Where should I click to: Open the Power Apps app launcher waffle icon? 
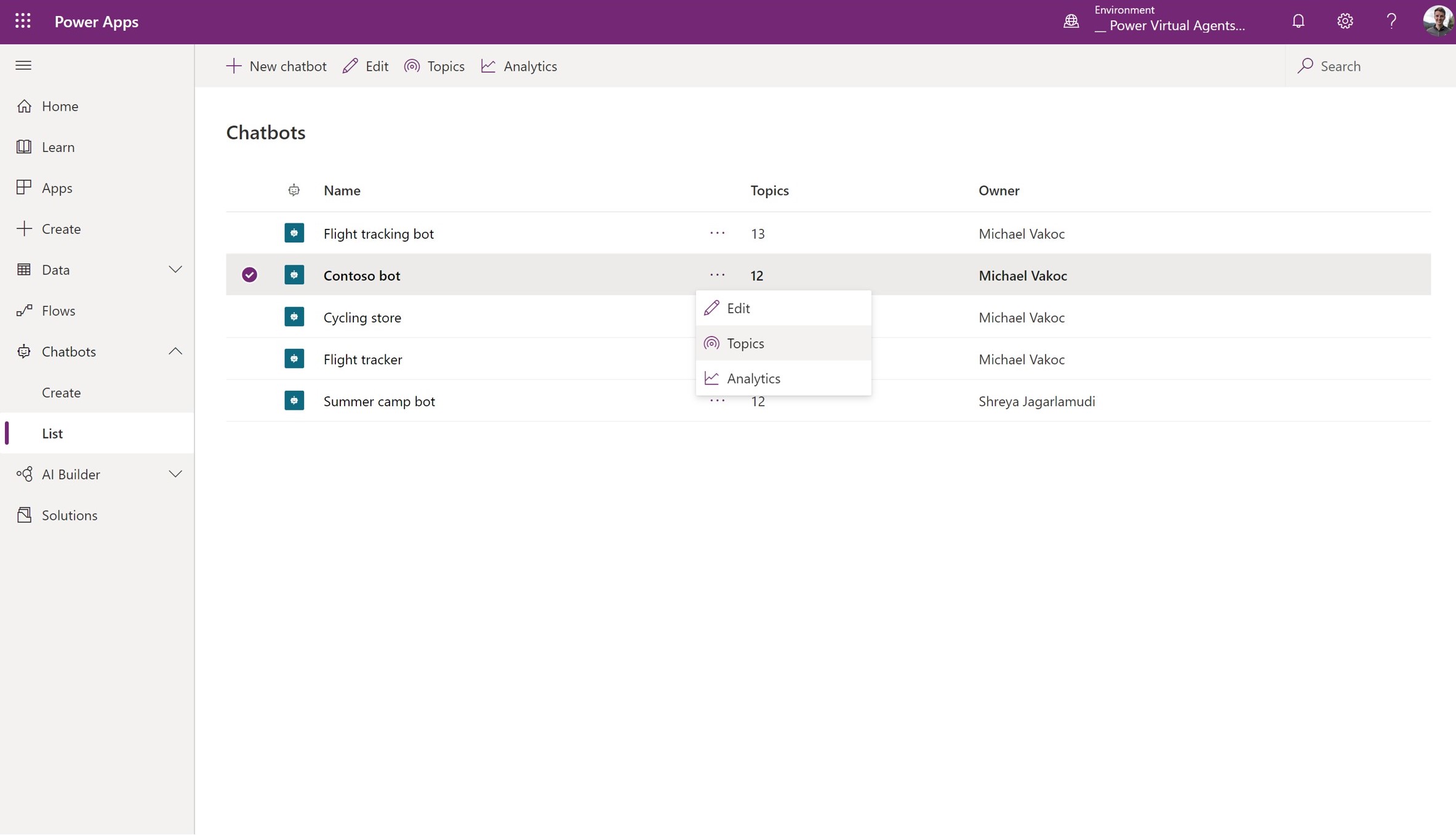(23, 21)
